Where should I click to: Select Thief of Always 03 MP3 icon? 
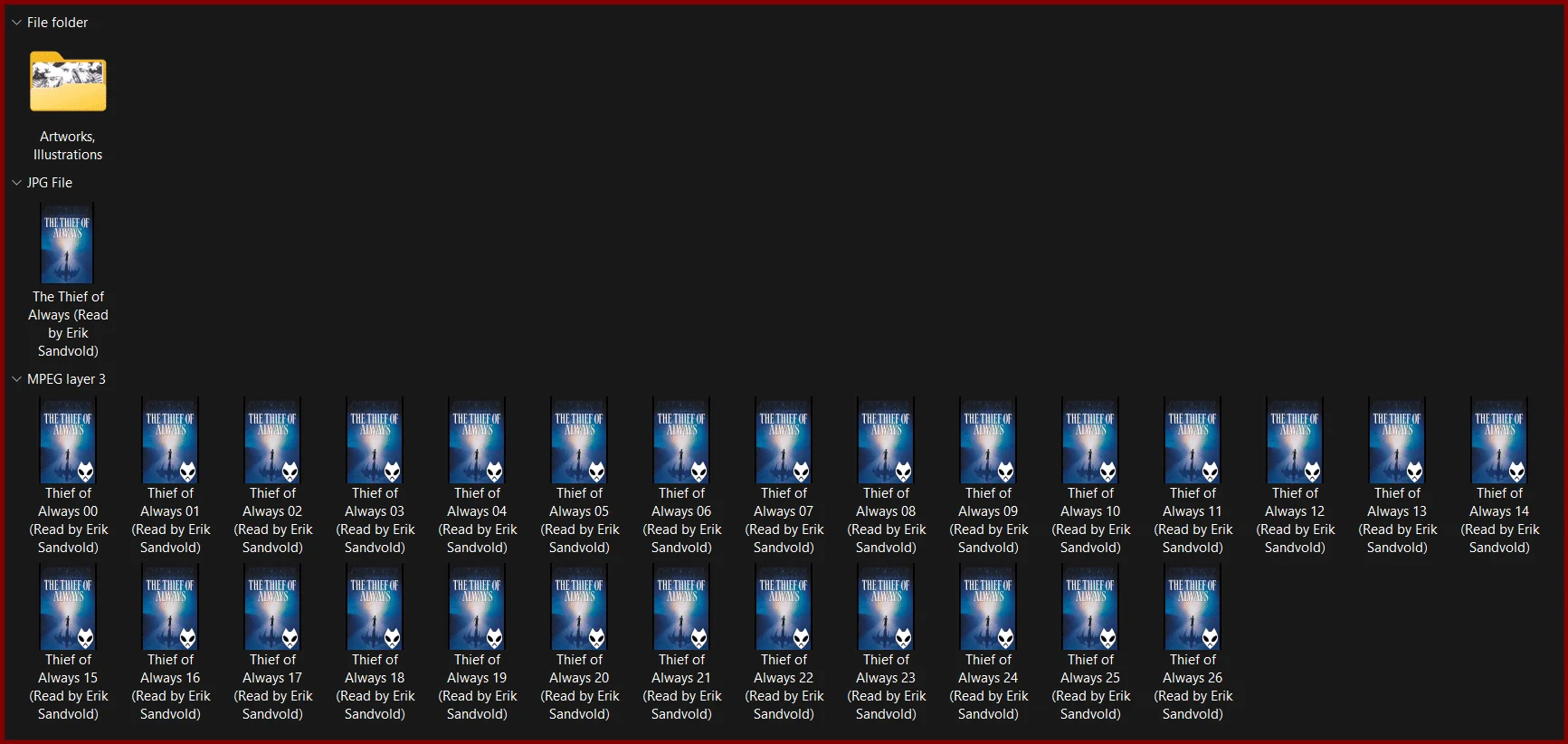click(375, 441)
